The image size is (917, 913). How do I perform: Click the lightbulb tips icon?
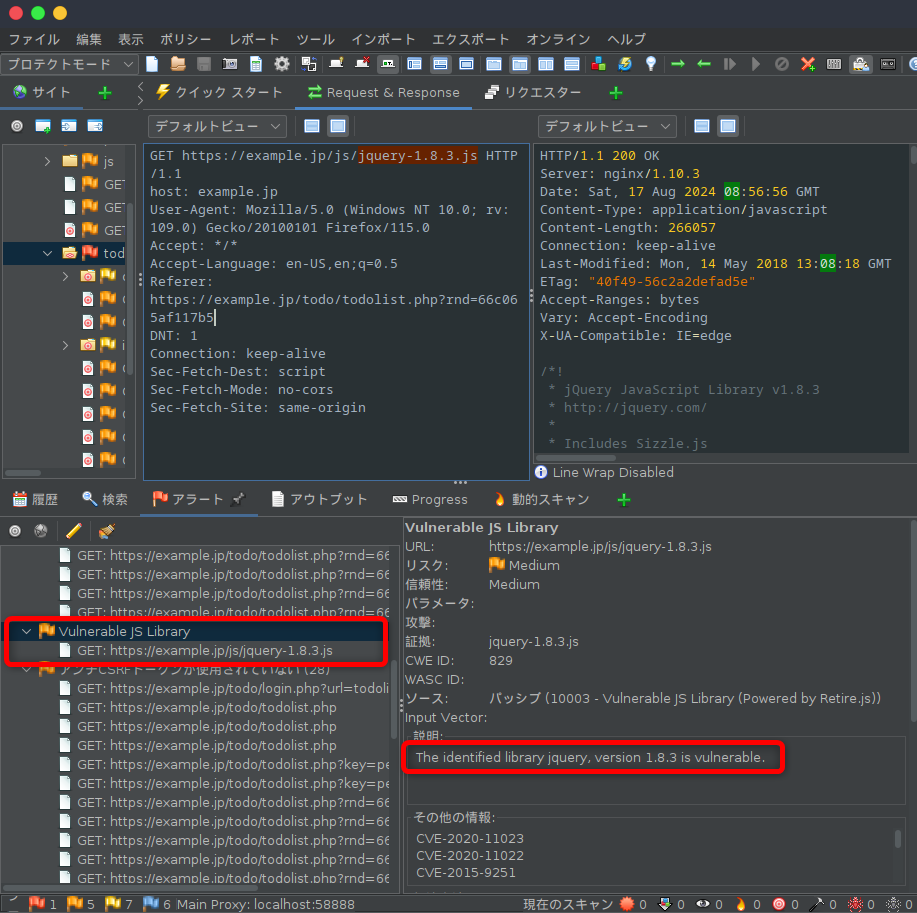click(x=650, y=64)
